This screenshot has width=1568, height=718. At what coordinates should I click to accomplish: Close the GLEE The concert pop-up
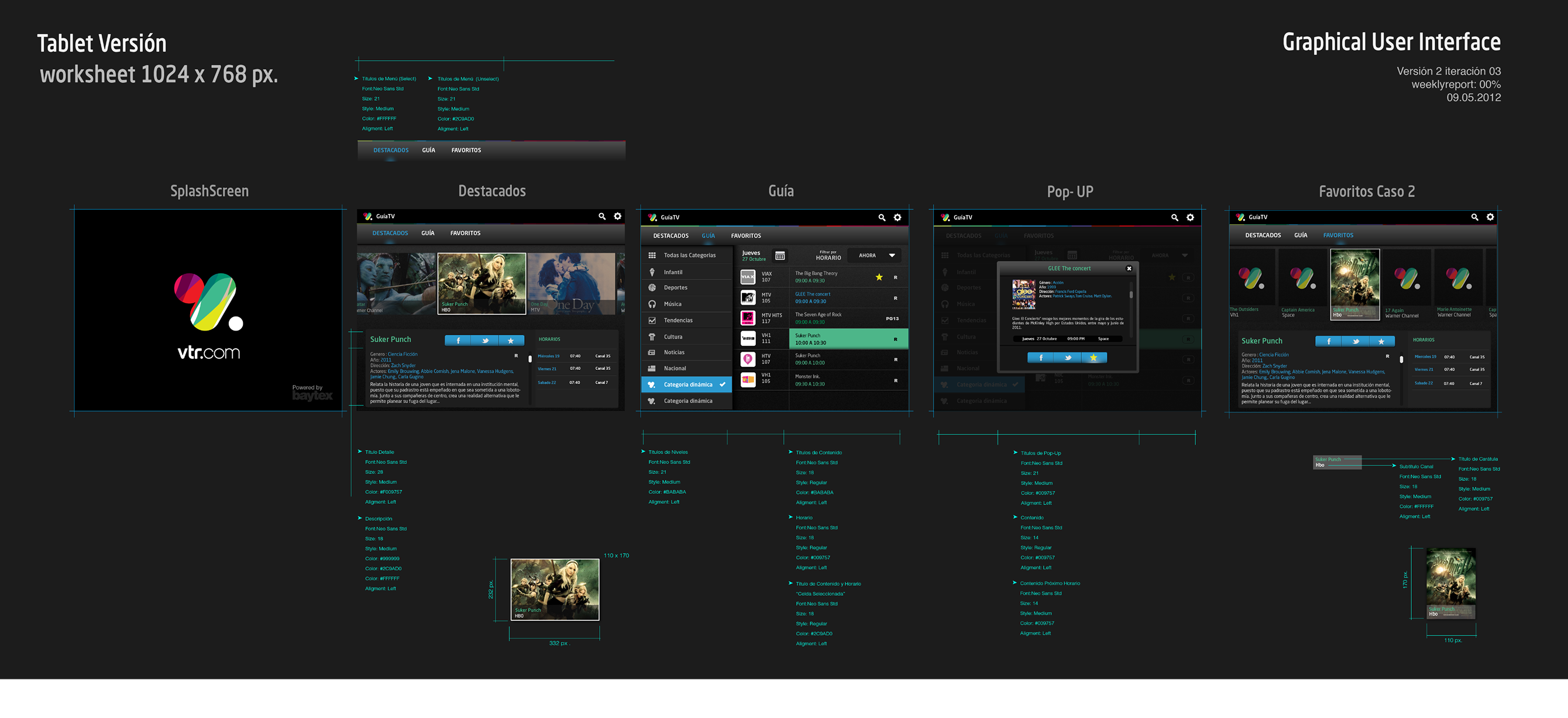point(1129,269)
